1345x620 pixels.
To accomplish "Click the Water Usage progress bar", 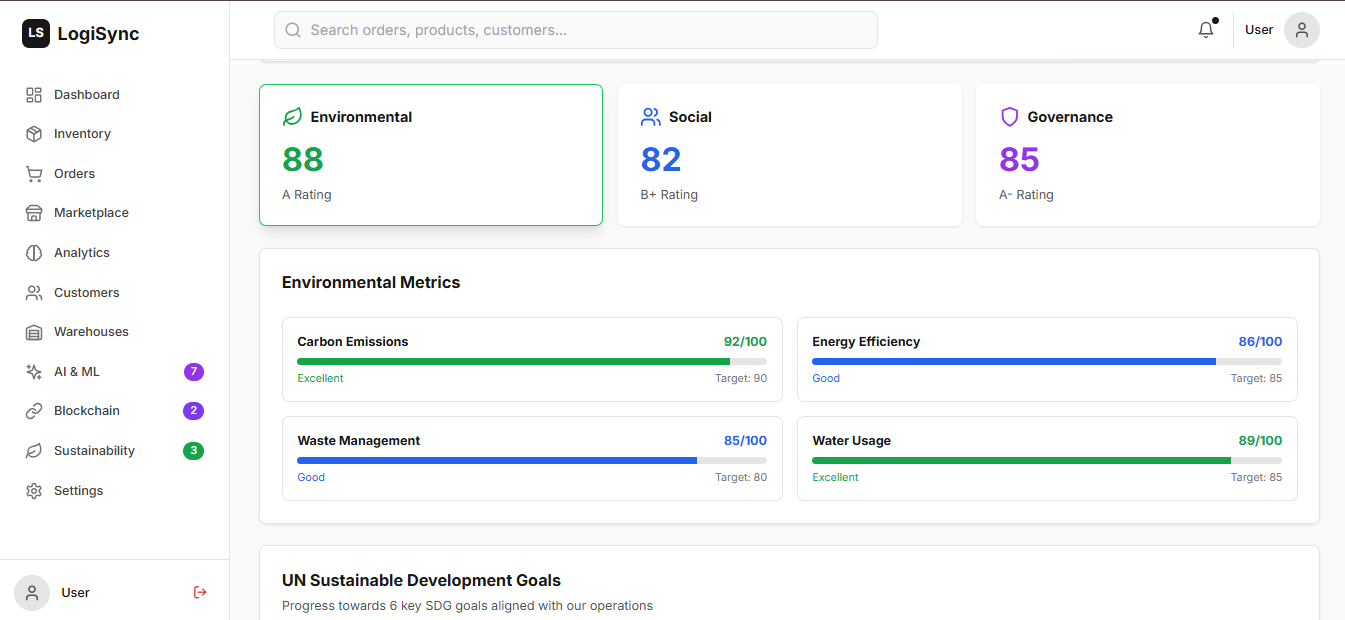I will click(x=1047, y=460).
